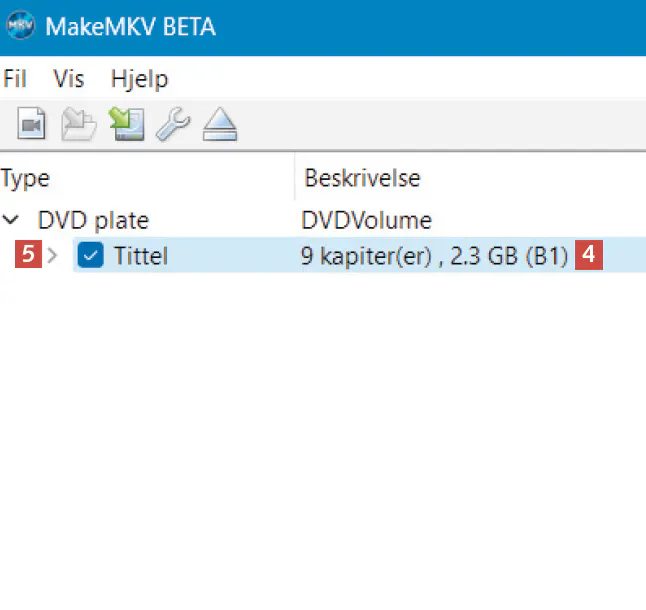
Task: Click the Open disc folder toolbar icon
Action: tap(79, 124)
